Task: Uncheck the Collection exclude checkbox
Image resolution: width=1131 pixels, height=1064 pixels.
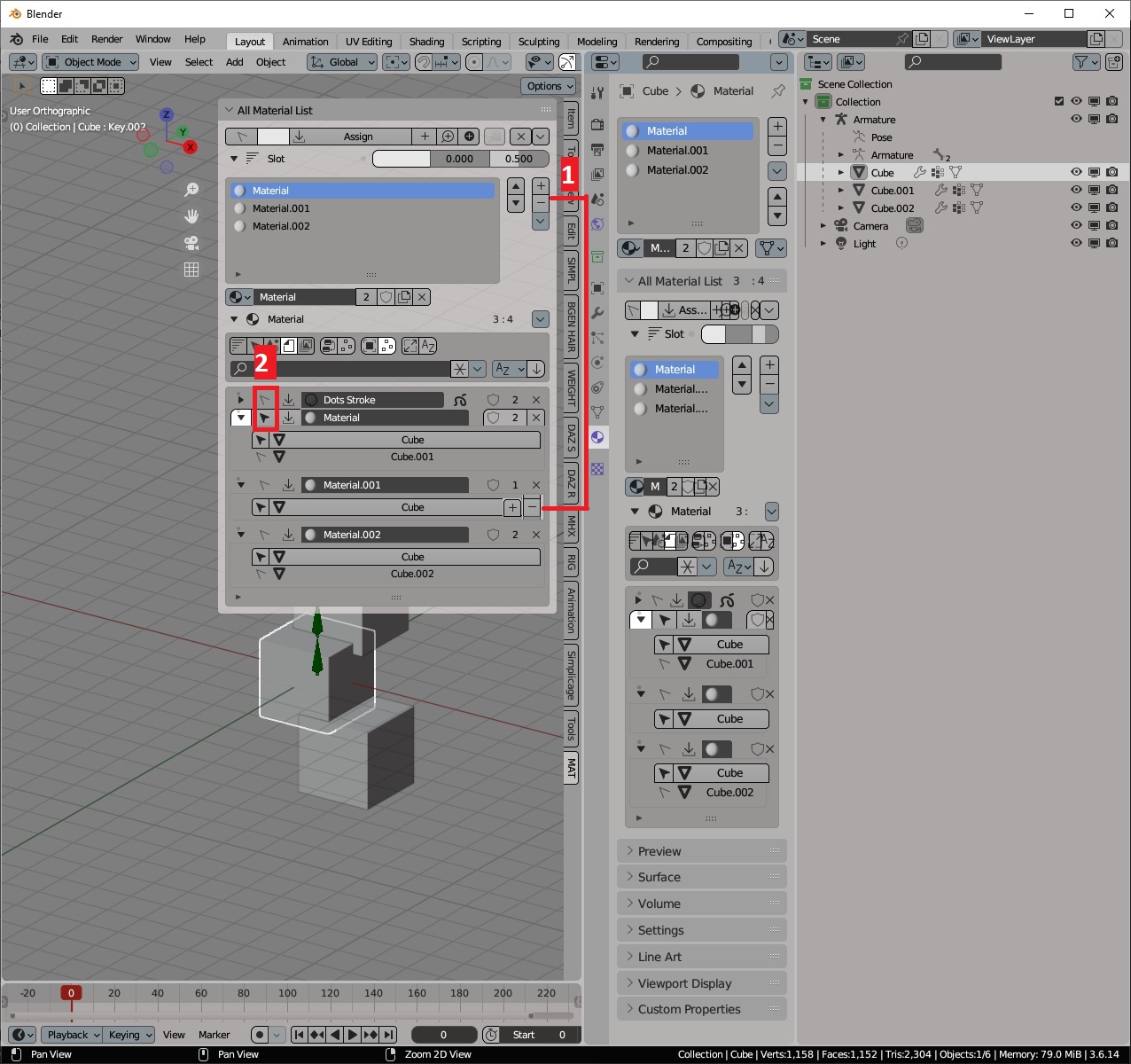Action: coord(1058,101)
